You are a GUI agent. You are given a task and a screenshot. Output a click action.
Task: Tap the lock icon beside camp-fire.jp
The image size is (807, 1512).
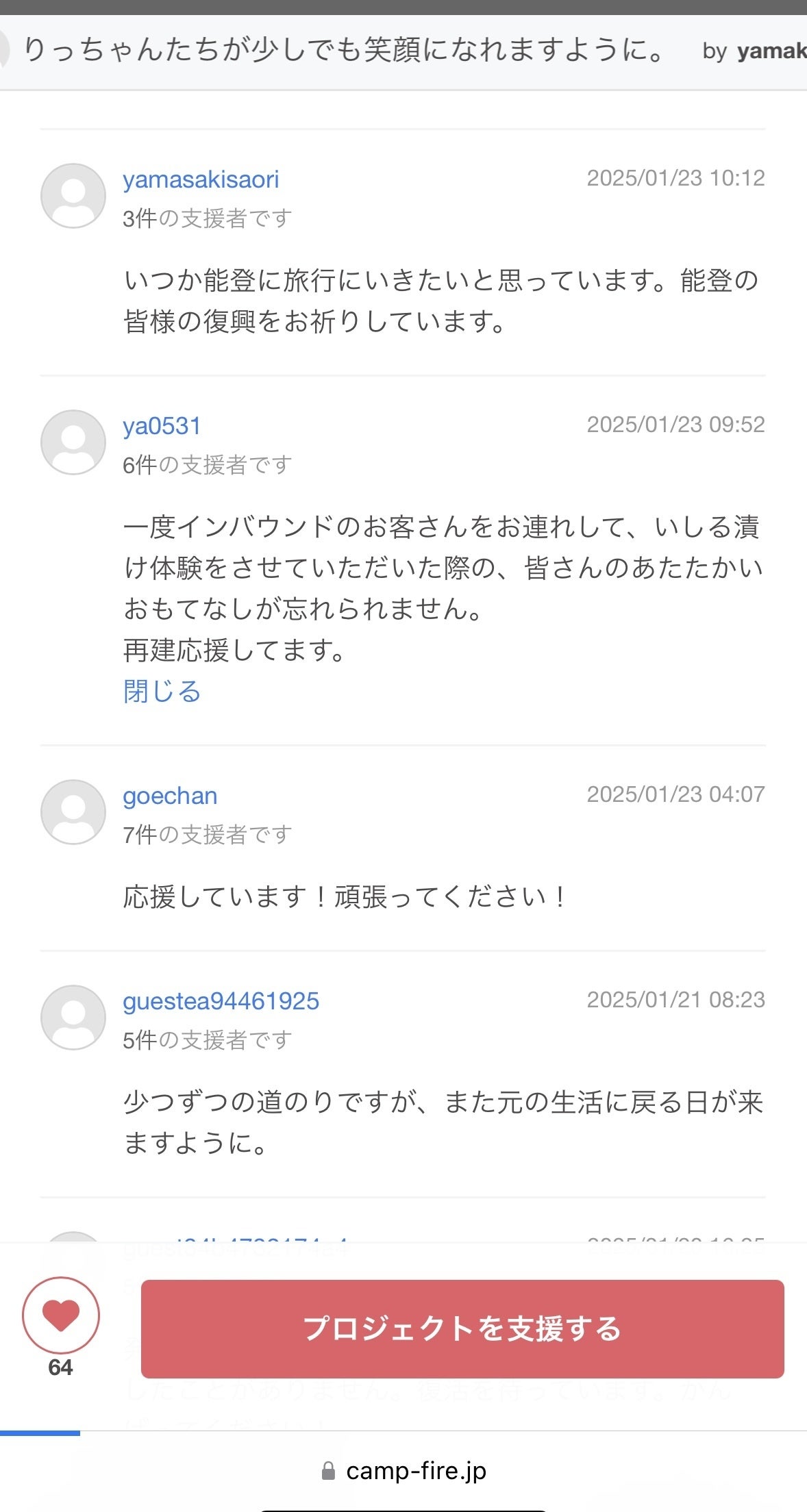click(x=329, y=1471)
